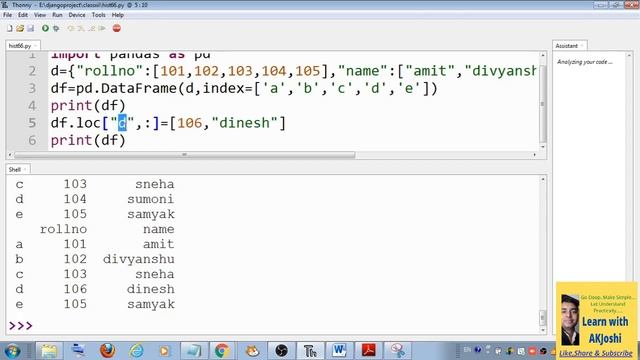Open Scratch cat icon in taskbar
The image size is (640, 360).
(x=252, y=351)
